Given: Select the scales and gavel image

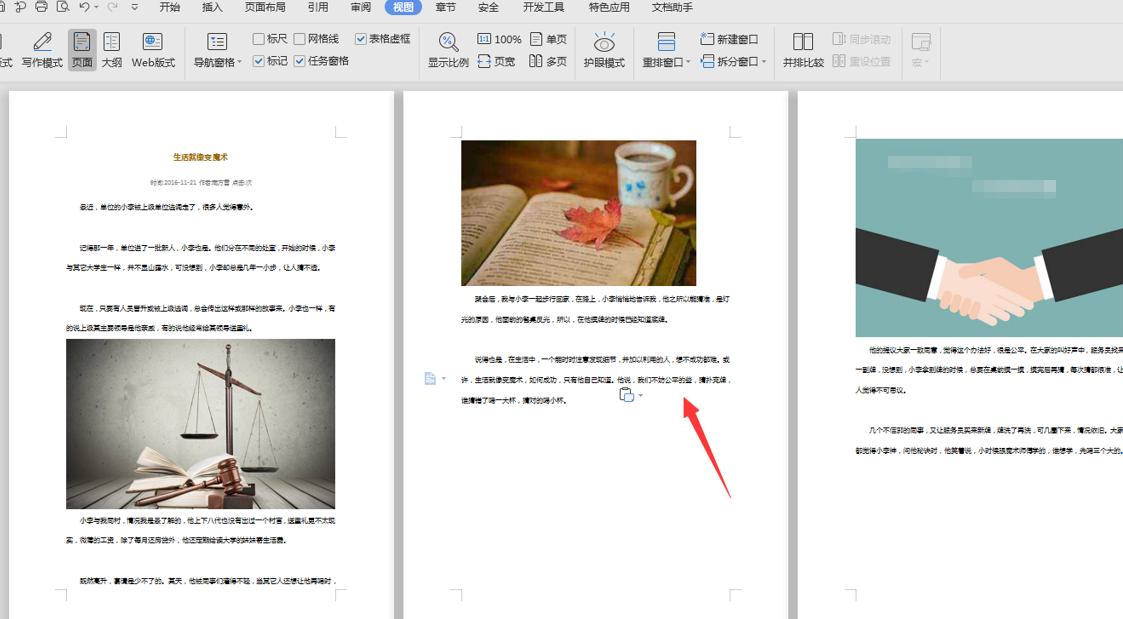Looking at the screenshot, I should point(201,424).
